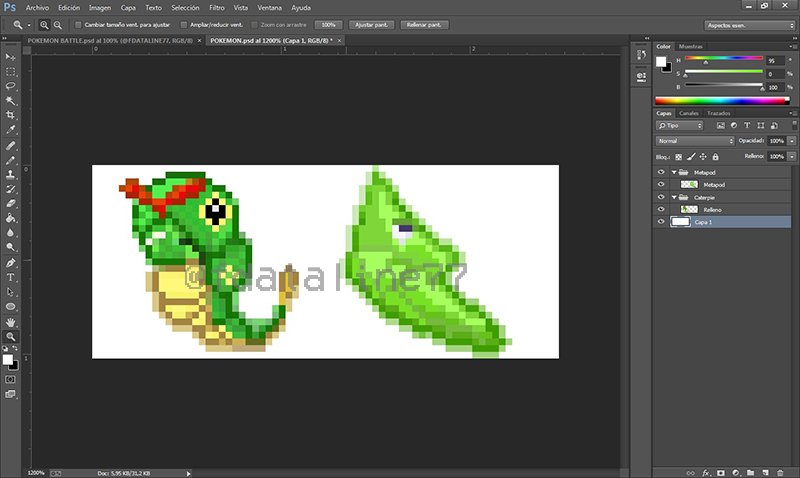The width and height of the screenshot is (800, 478).
Task: Hide the Capa 1 layer visibility eye
Action: coord(661,222)
